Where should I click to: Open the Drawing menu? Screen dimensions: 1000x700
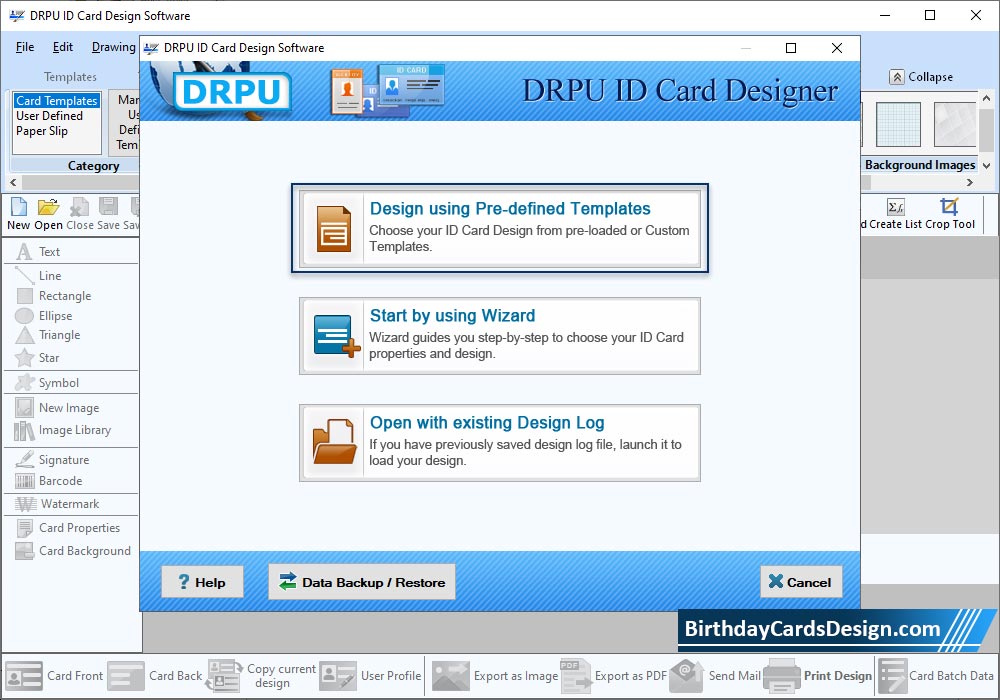coord(114,47)
